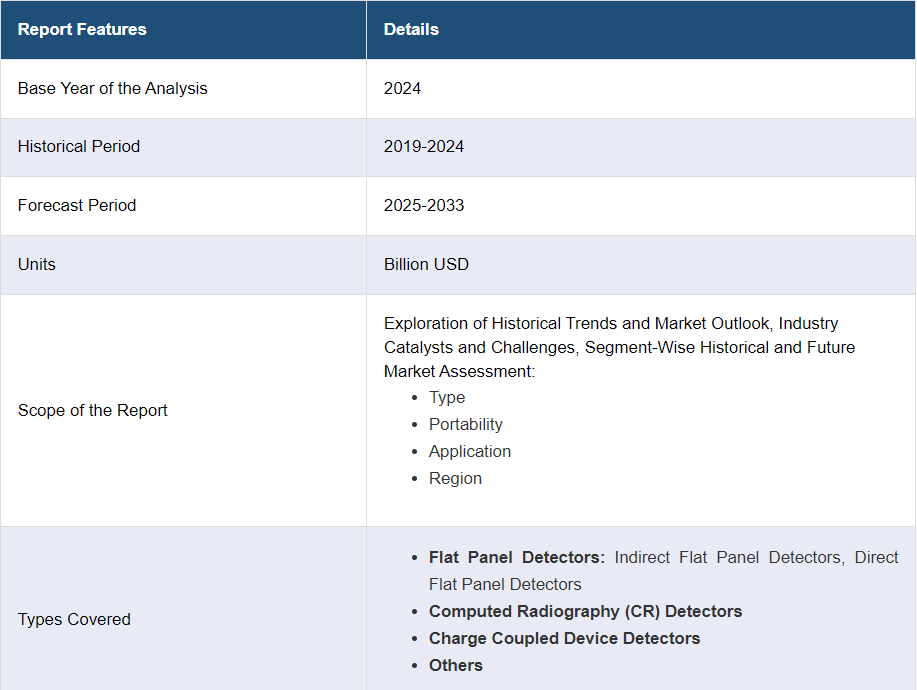Viewport: 917px width, 690px height.
Task: Click the Details column header
Action: (x=411, y=30)
